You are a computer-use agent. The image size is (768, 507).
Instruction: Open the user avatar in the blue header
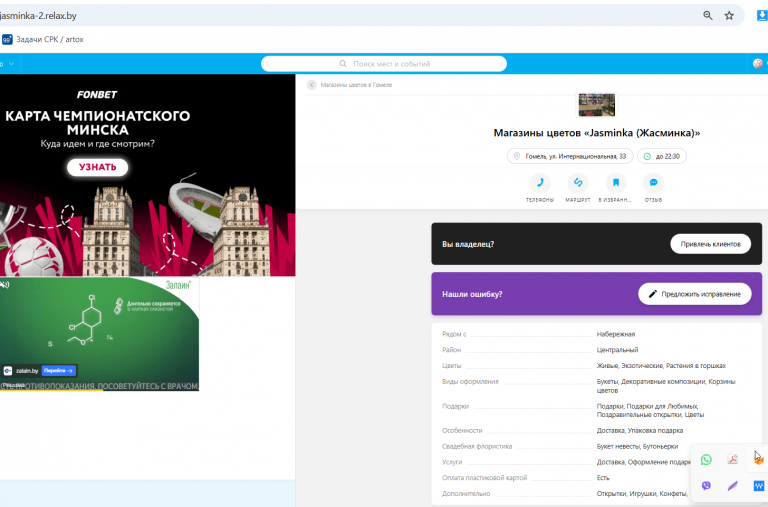(758, 64)
